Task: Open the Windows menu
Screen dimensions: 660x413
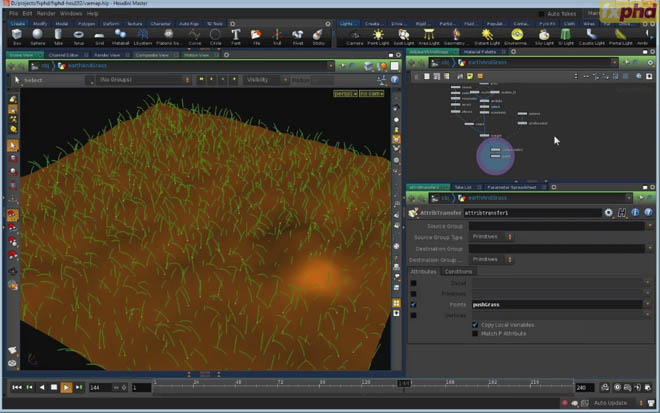Action: [71, 13]
